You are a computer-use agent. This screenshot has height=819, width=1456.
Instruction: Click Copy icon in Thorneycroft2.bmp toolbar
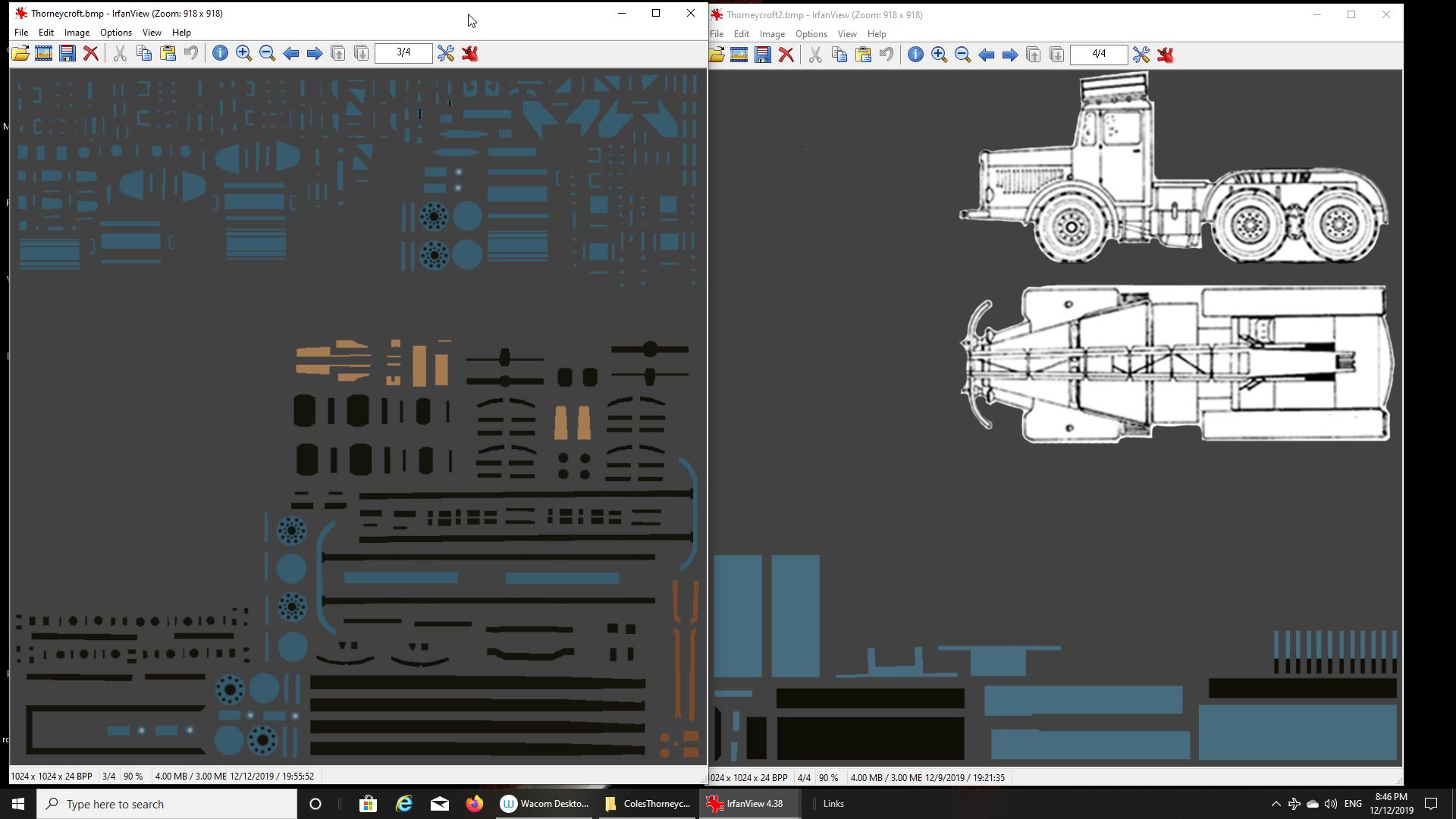point(839,55)
